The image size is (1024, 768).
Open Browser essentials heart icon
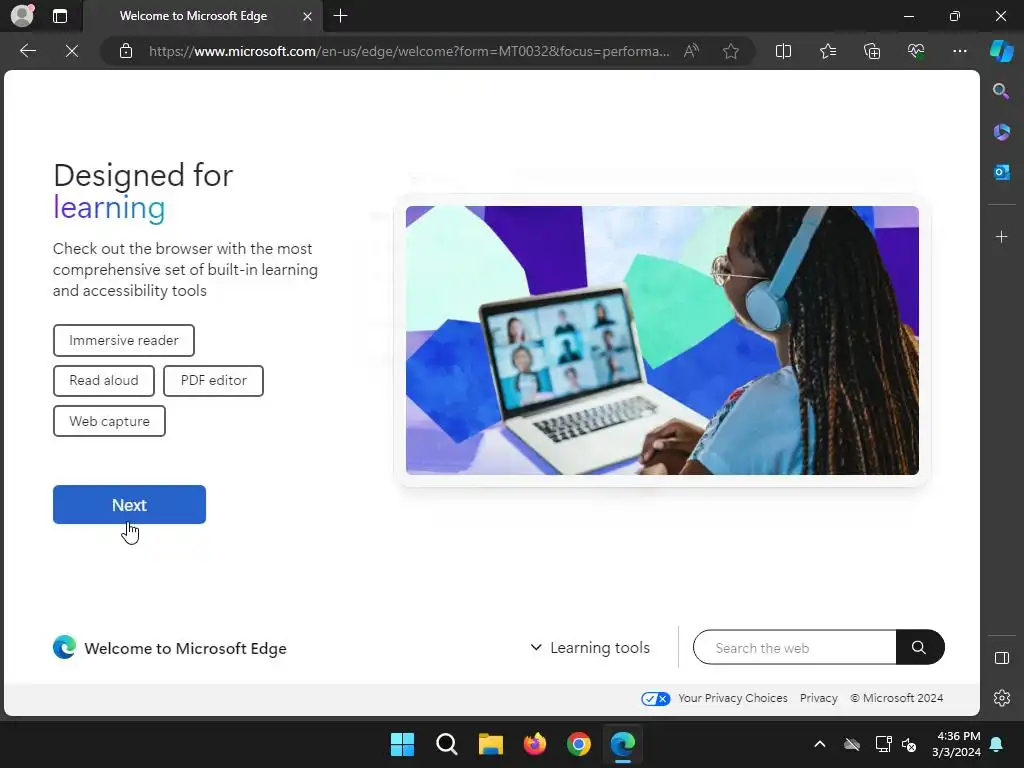(x=916, y=51)
